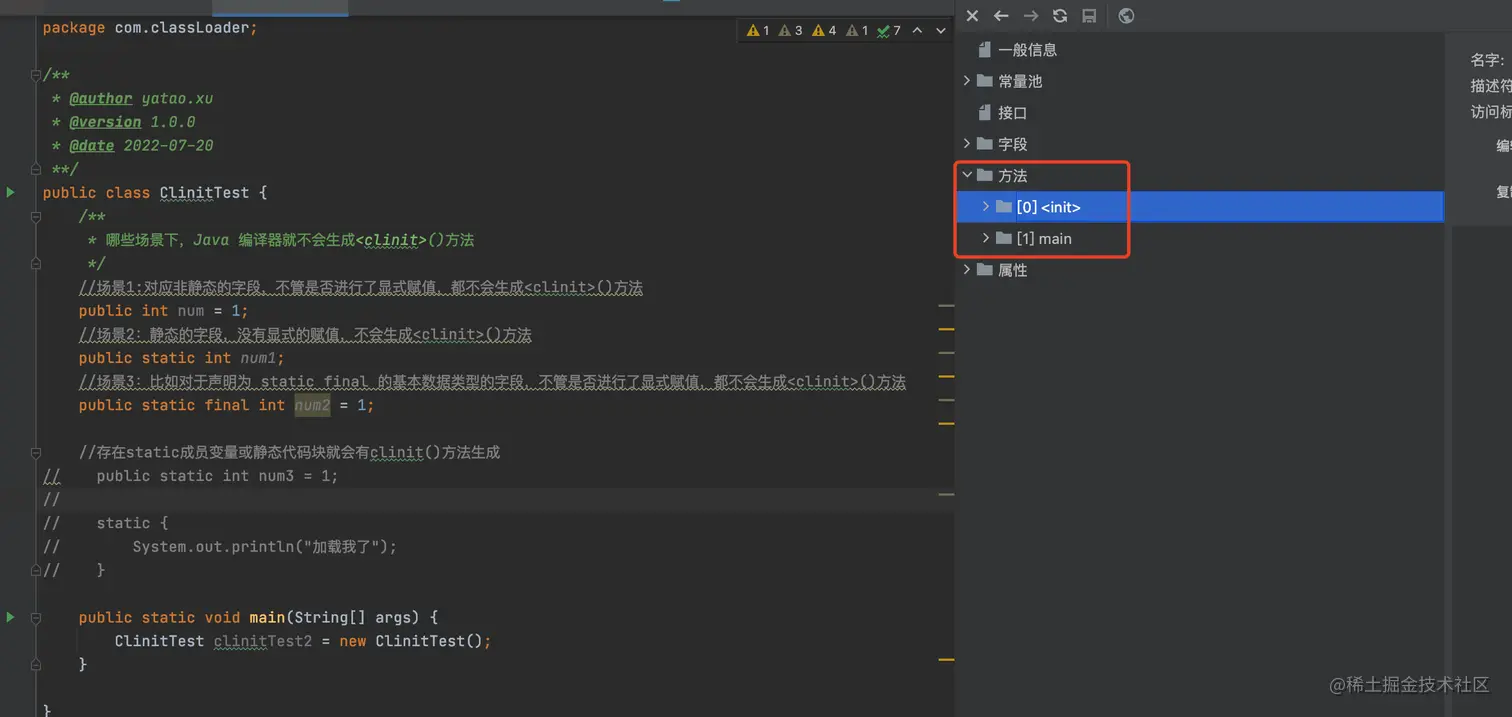Select the 方法 tree row label

[1013, 175]
